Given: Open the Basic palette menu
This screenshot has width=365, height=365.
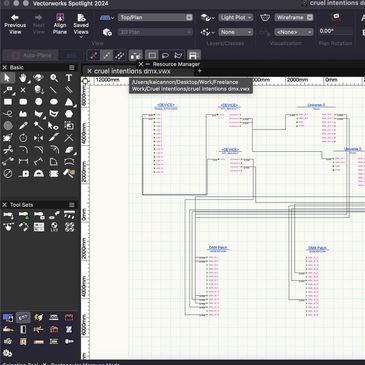Looking at the screenshot, I should pos(72,67).
